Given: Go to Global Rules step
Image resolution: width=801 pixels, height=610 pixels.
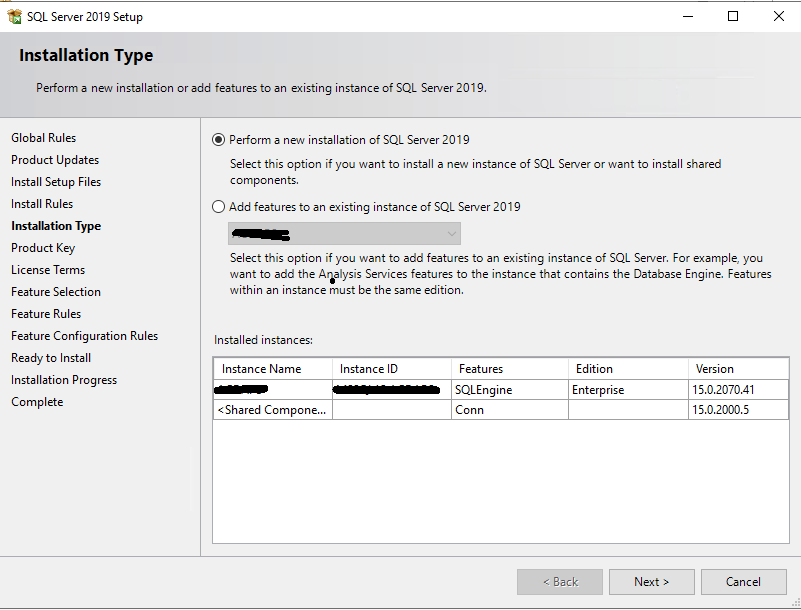Looking at the screenshot, I should tap(44, 138).
